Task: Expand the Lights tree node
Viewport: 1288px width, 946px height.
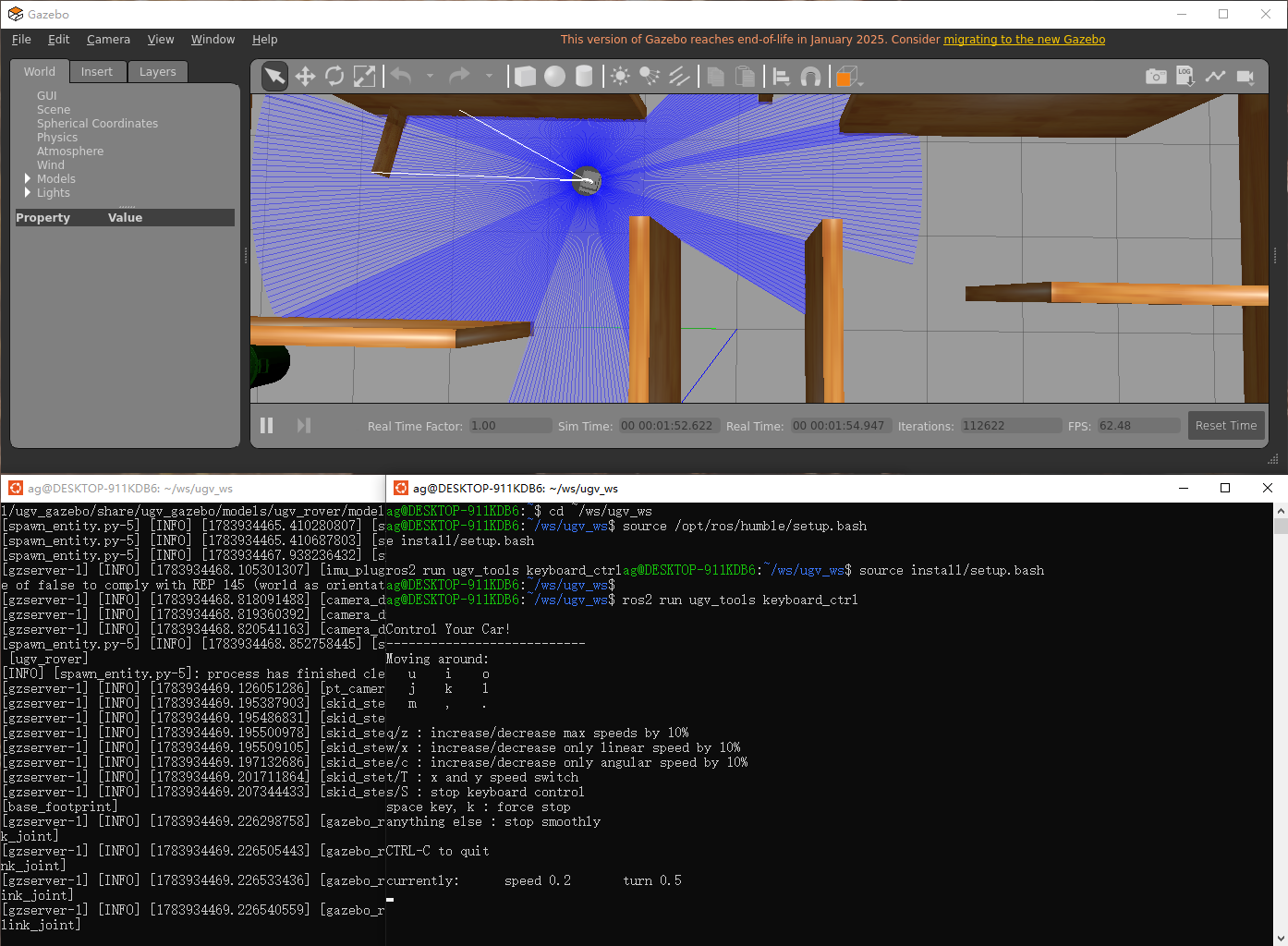Action: [x=28, y=193]
